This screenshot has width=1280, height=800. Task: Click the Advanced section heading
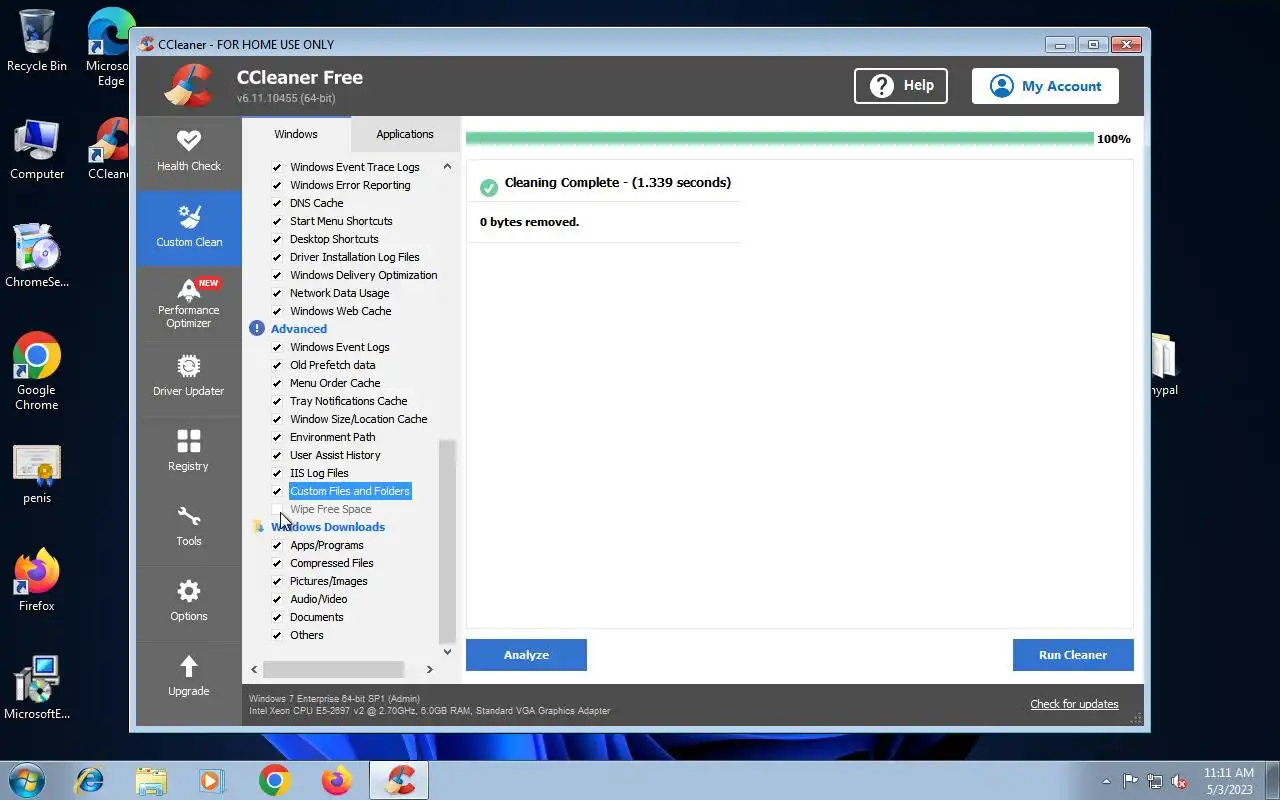tap(299, 329)
